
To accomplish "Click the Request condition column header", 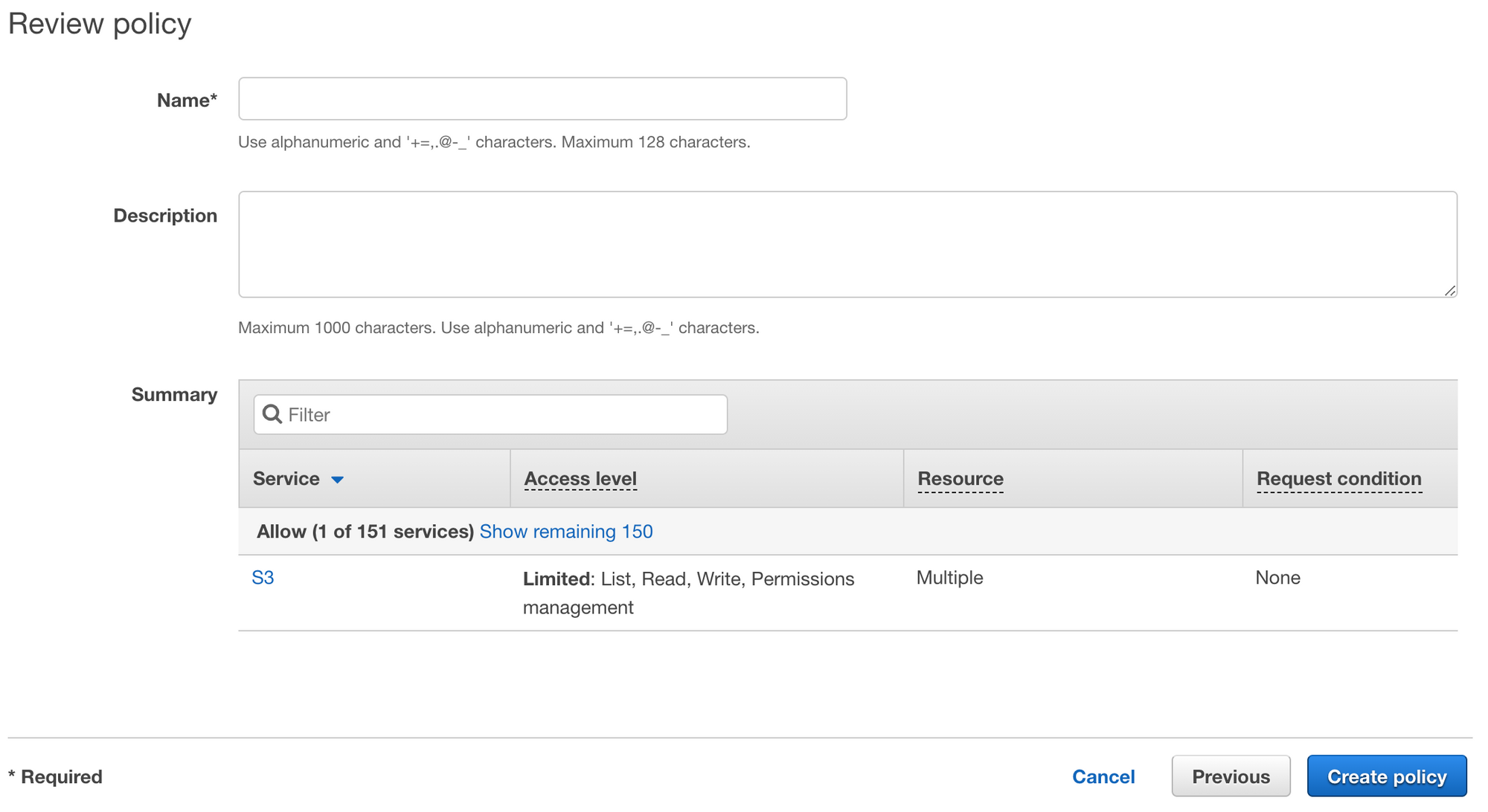I will (x=1338, y=479).
